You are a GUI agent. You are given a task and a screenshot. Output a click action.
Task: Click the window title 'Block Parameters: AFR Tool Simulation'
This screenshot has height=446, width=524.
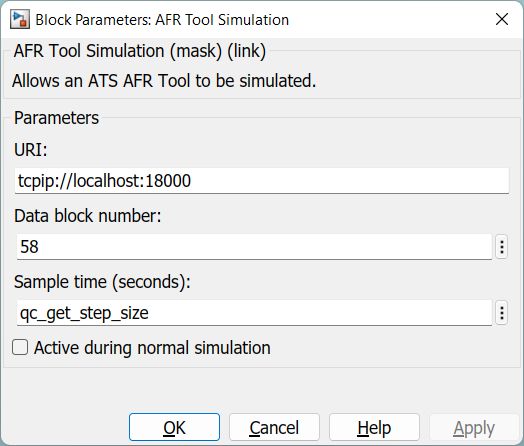point(162,20)
